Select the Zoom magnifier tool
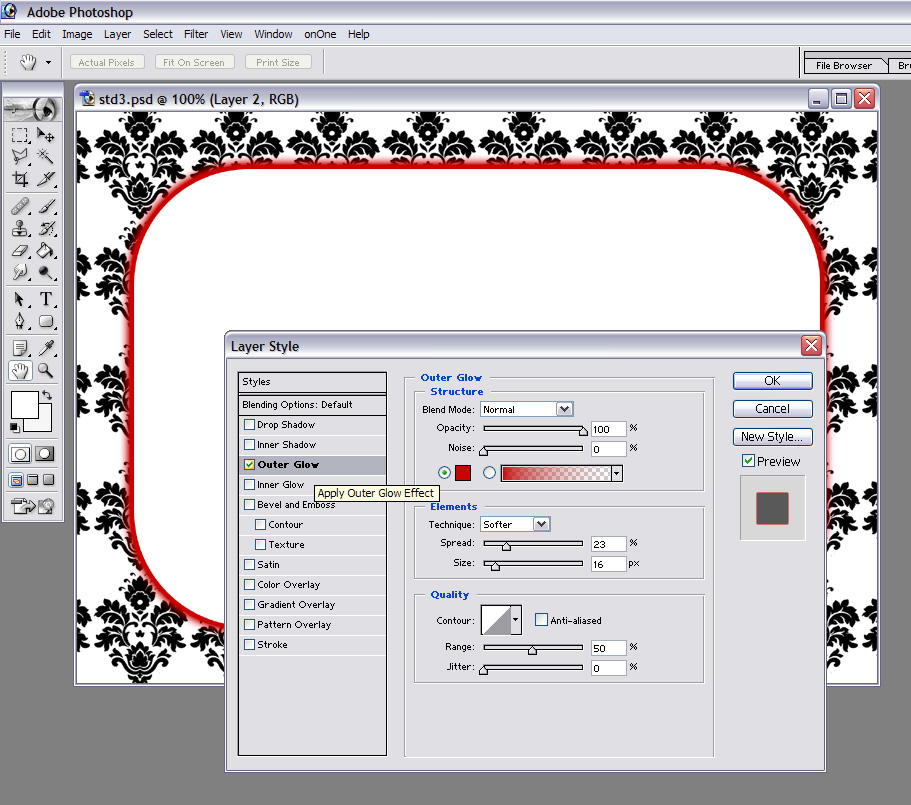 45,371
